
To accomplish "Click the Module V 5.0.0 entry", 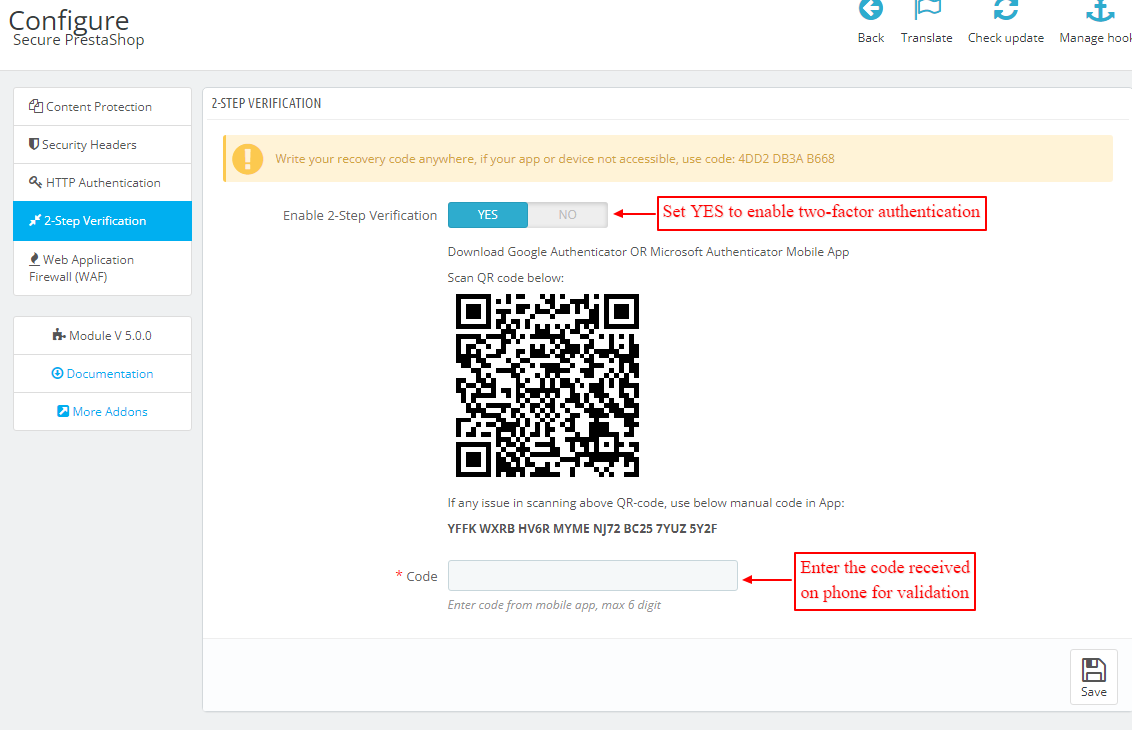I will tap(103, 336).
